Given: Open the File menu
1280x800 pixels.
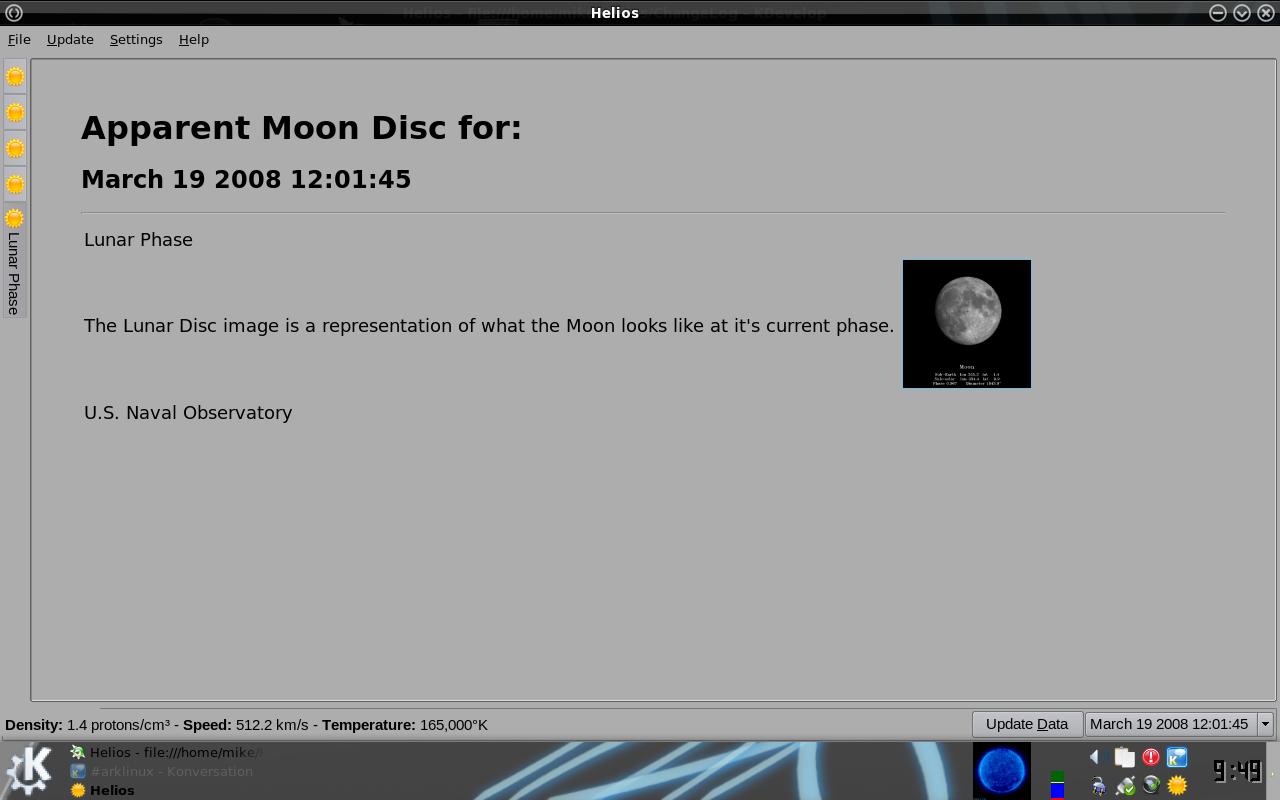Looking at the screenshot, I should click(19, 39).
